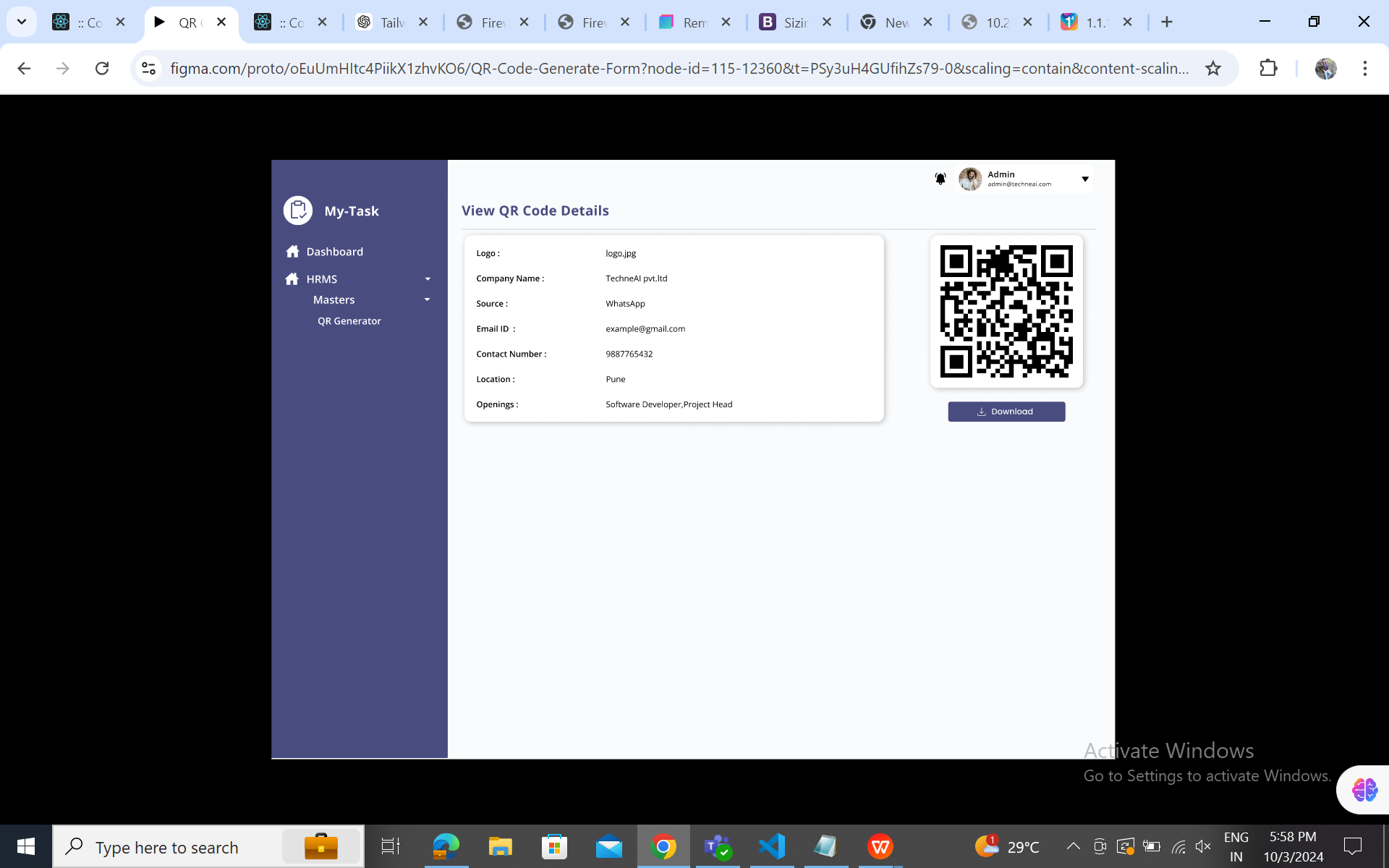
Task: Launch Microsoft Edge from taskbar
Action: (446, 846)
